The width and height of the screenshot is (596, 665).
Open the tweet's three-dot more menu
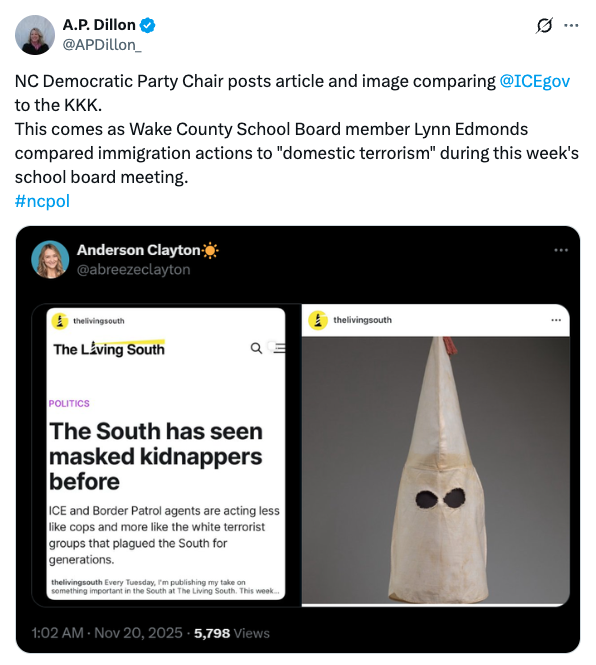click(x=571, y=25)
